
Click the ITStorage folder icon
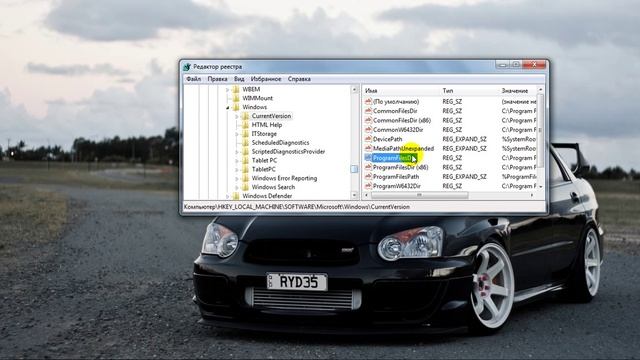coord(245,134)
